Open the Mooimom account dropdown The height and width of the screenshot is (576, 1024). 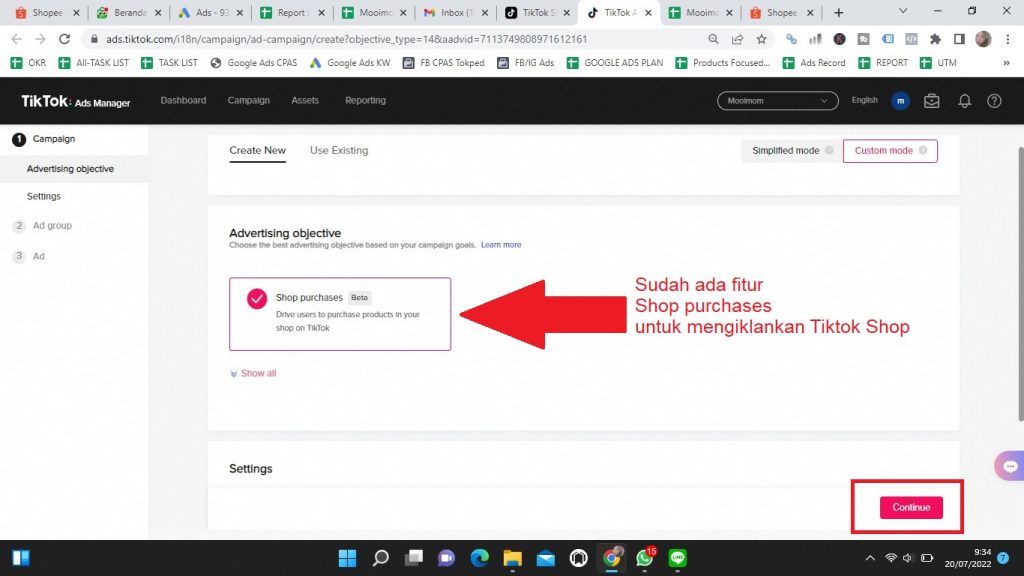pos(777,101)
